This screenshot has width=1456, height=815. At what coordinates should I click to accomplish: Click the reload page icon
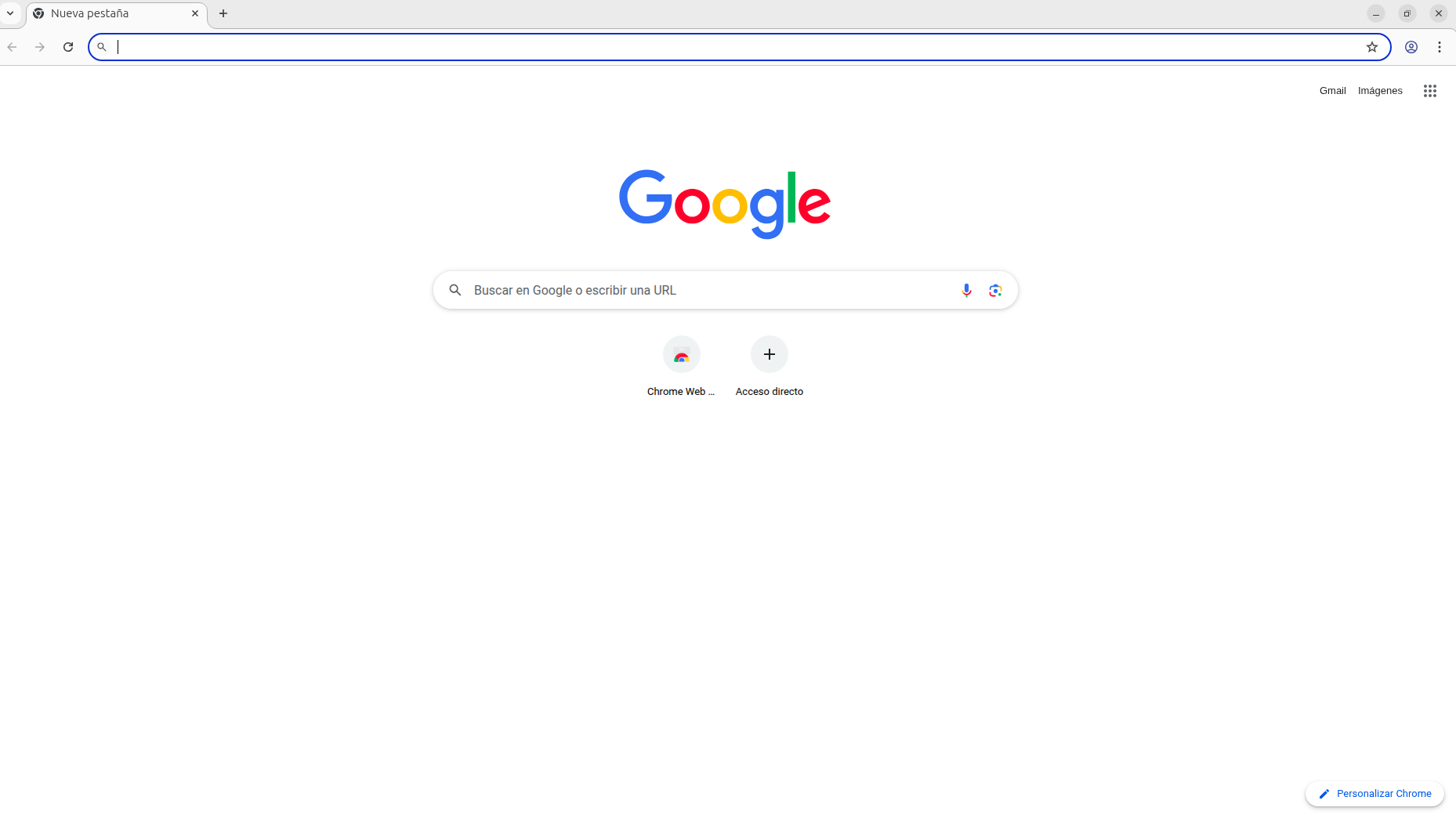coord(68,47)
